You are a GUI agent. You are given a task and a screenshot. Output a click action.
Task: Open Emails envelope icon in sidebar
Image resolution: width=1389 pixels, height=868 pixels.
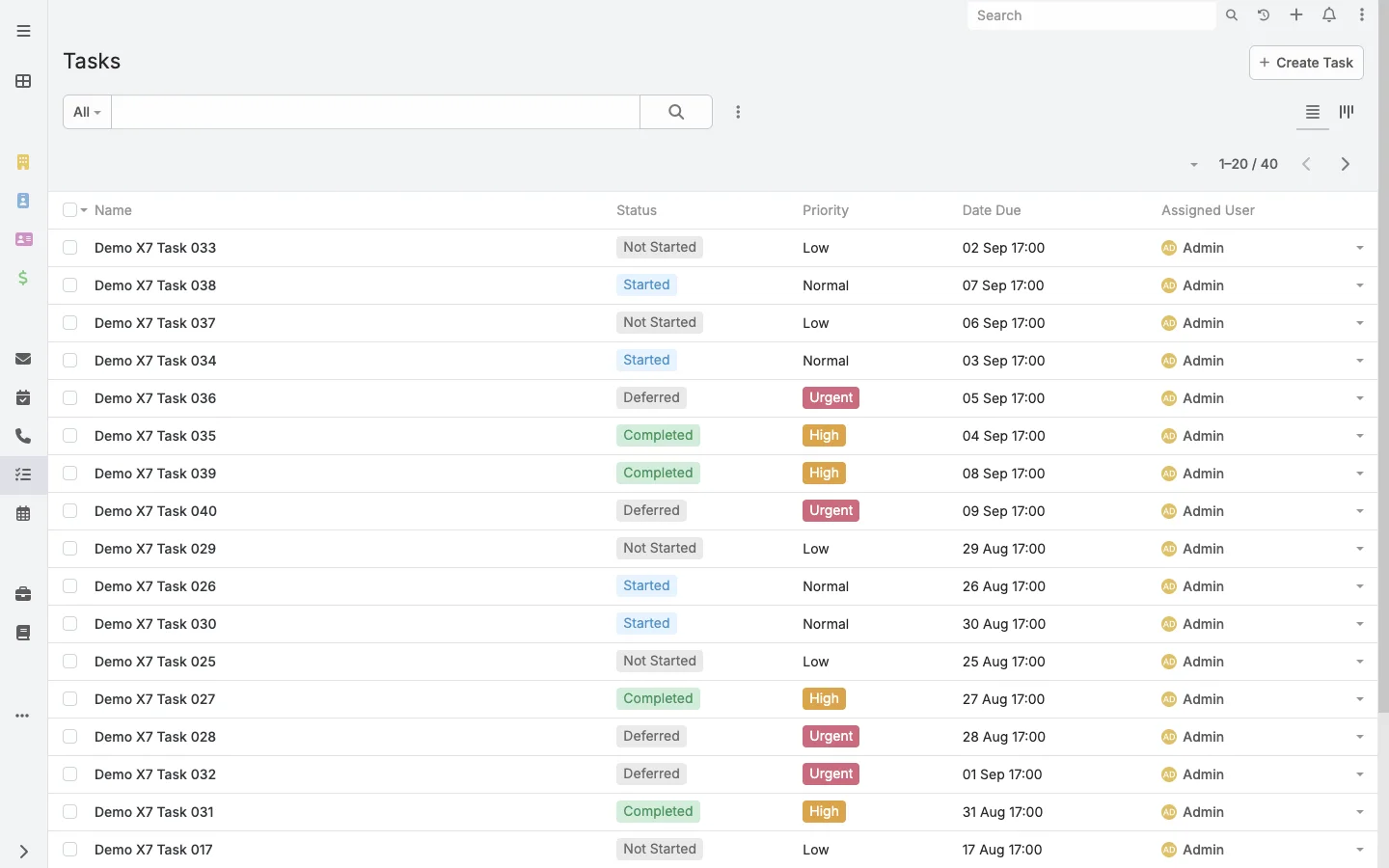[x=23, y=359]
